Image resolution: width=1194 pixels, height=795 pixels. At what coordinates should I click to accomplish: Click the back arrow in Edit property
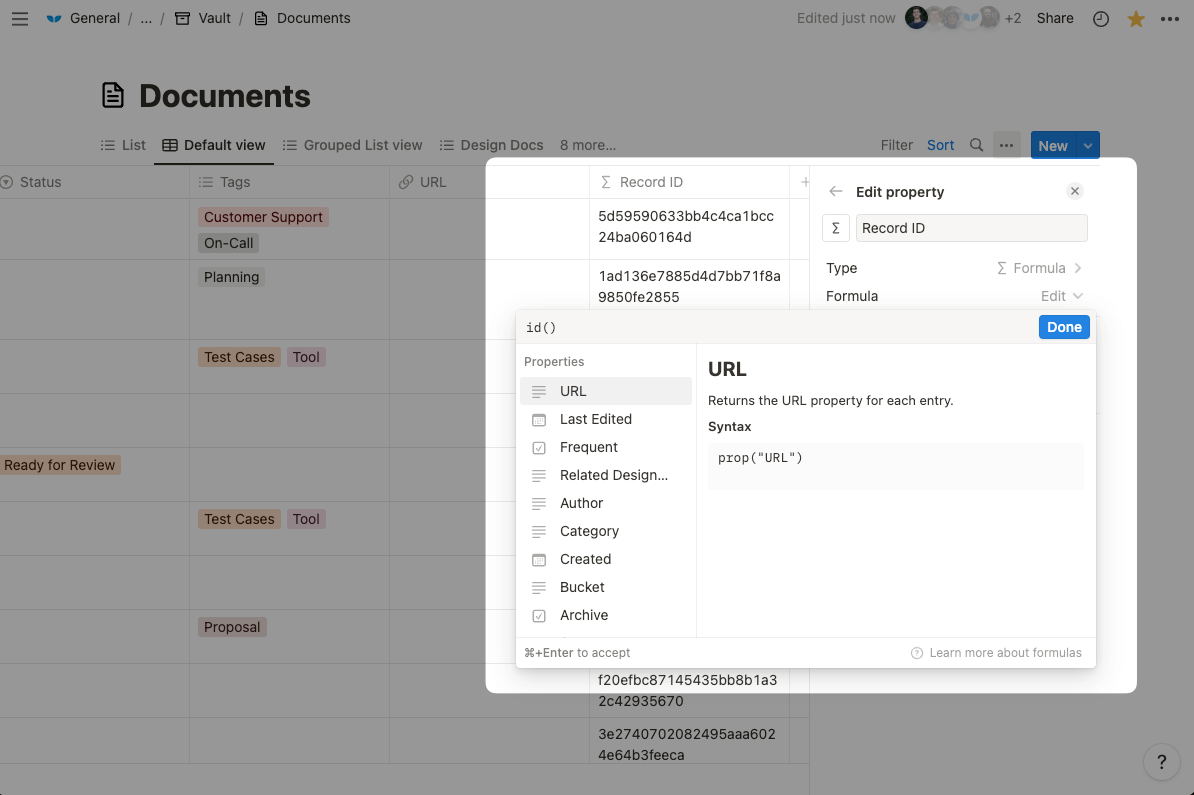(x=836, y=192)
